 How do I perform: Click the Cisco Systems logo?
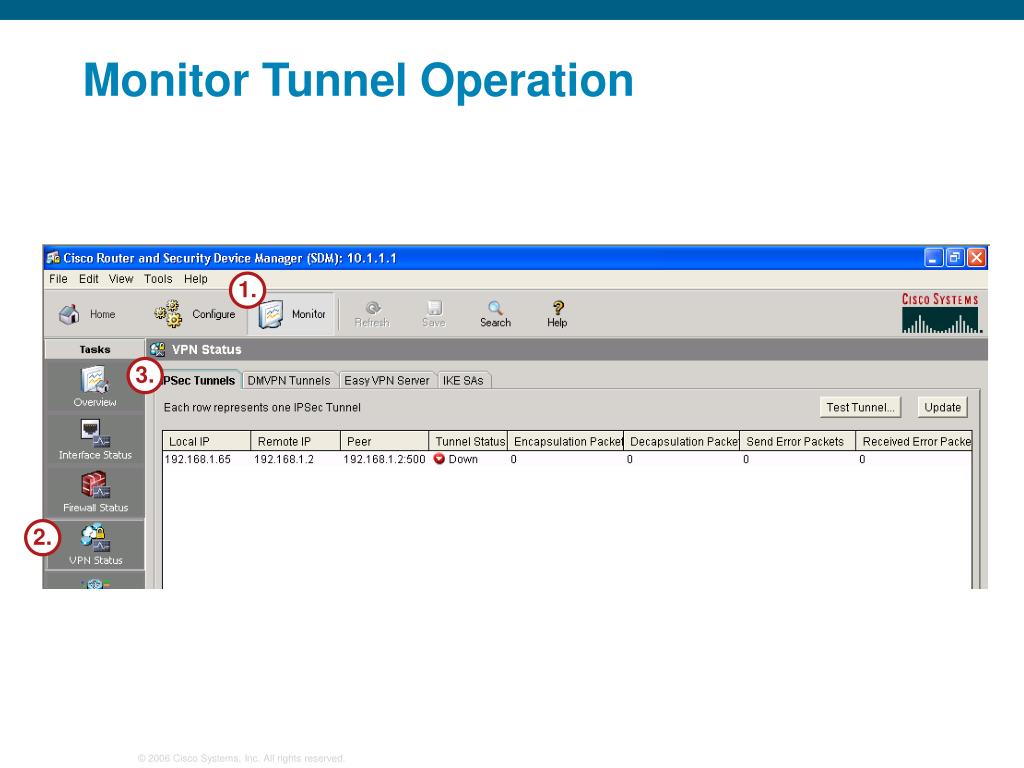click(940, 313)
